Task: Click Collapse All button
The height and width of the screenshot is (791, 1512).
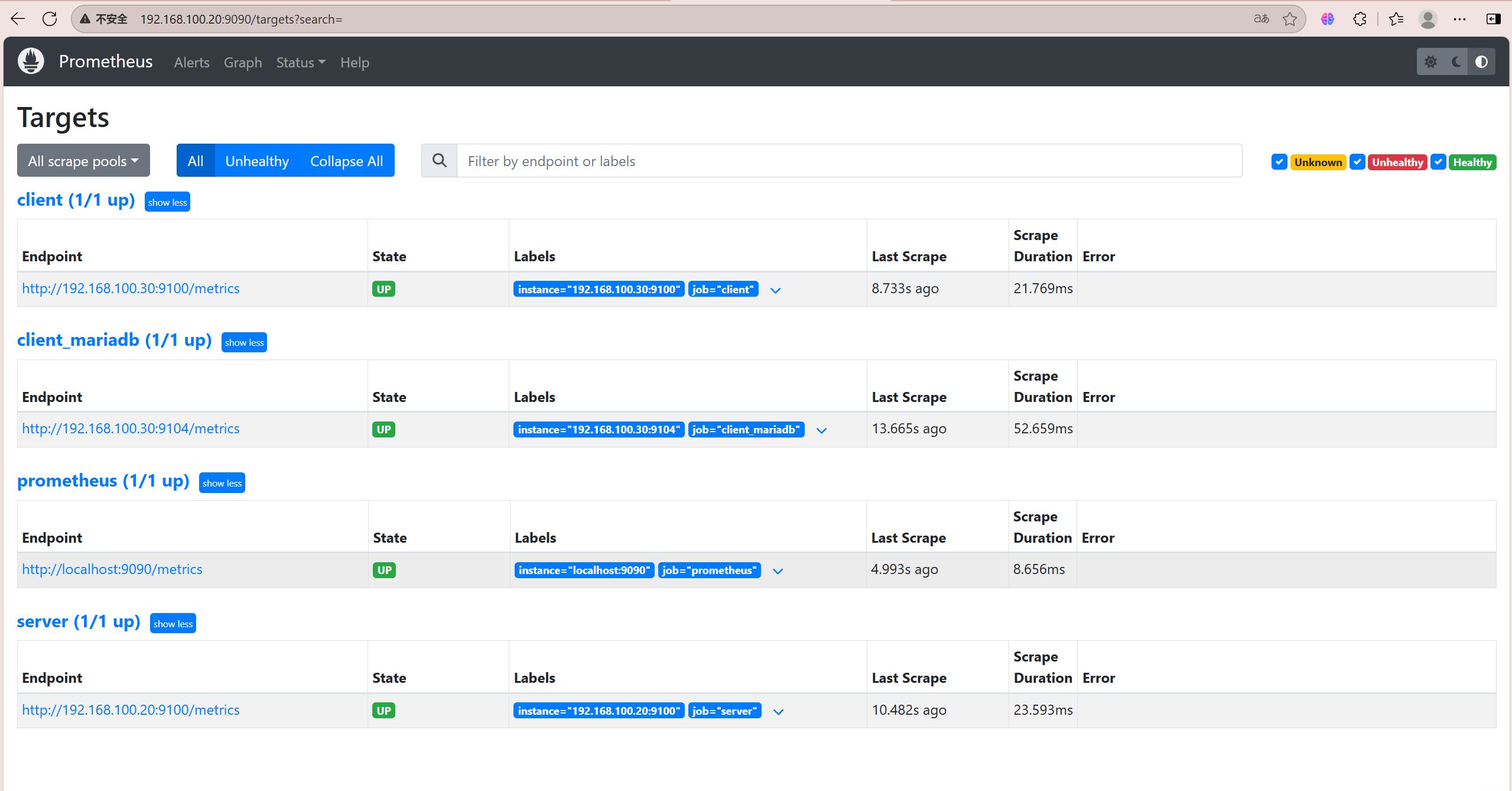Action: point(346,161)
